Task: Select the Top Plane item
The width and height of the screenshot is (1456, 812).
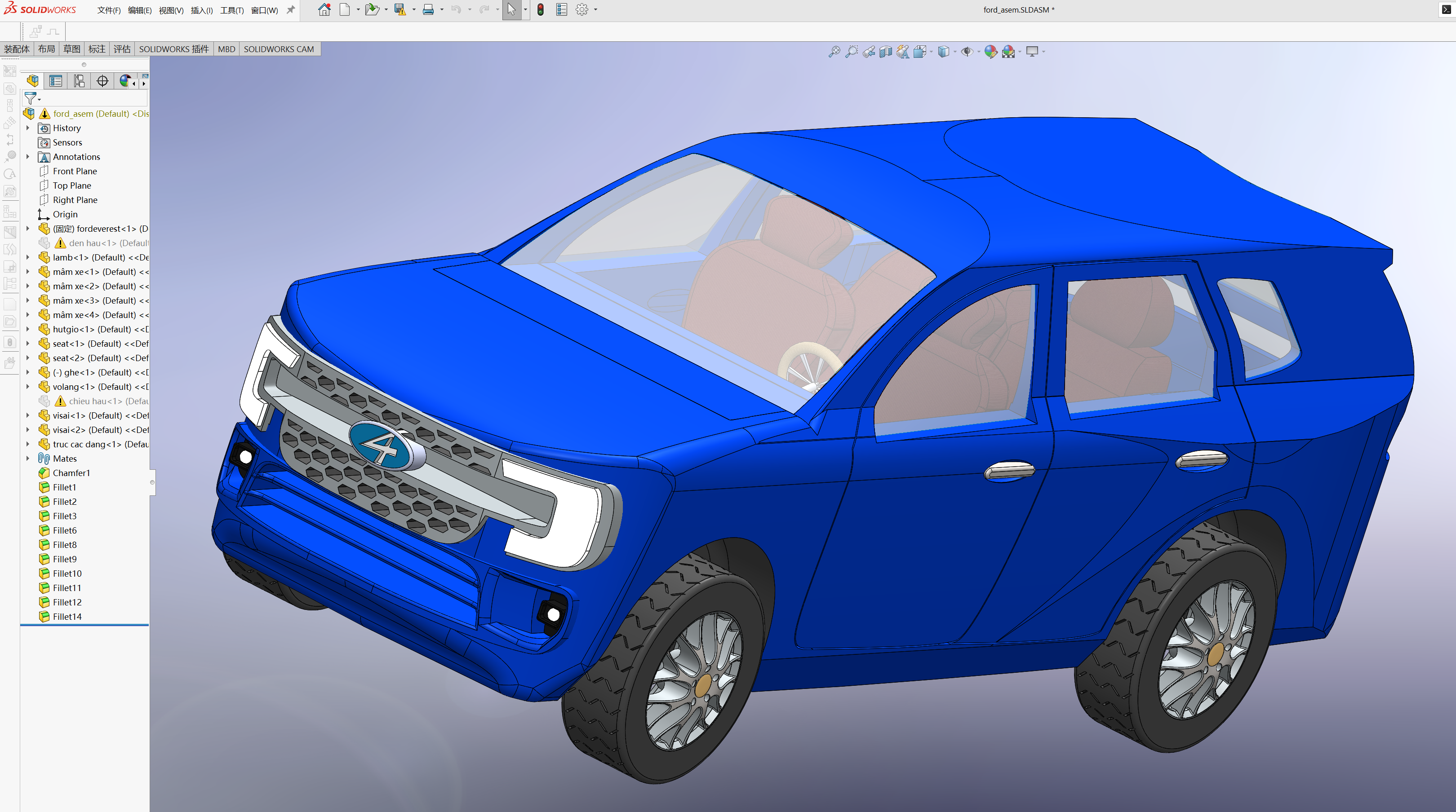Action: [72, 185]
